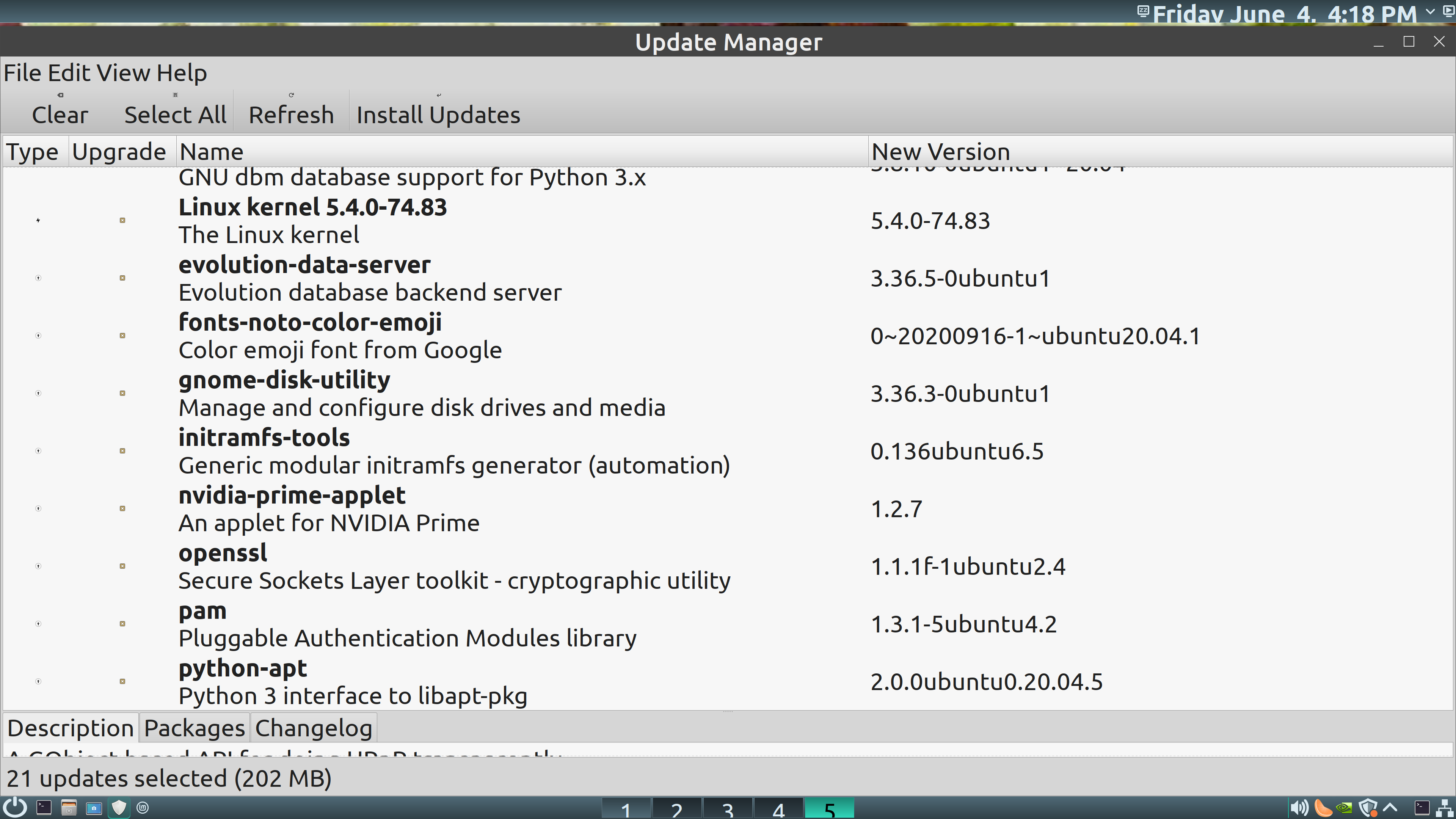Switch to workspace 1
Viewport: 1456px width, 819px height.
(x=626, y=809)
